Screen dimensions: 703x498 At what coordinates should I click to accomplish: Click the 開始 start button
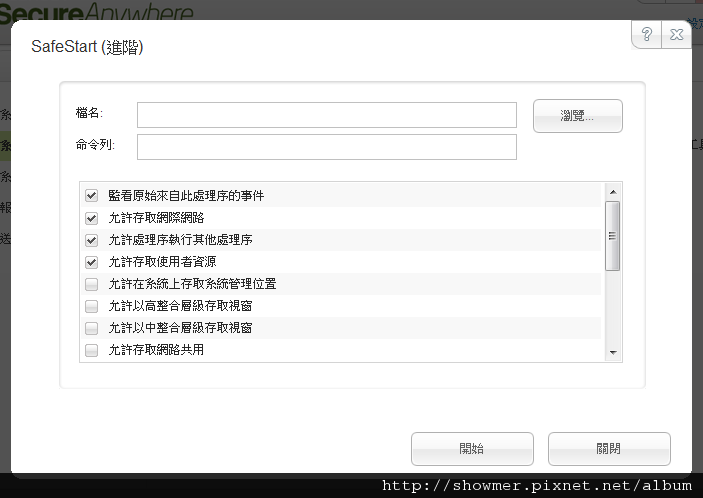472,449
